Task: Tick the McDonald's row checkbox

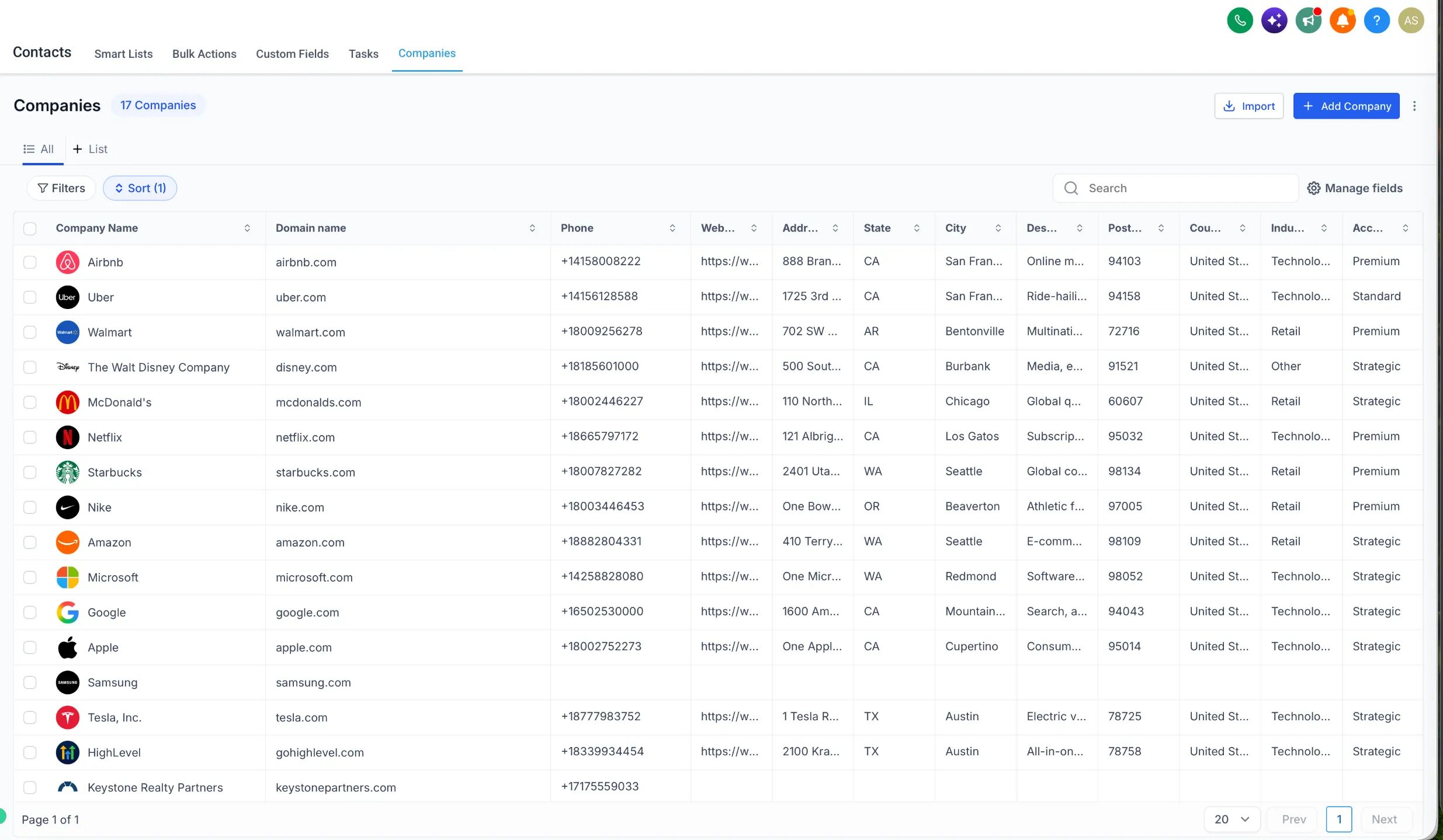Action: [x=30, y=402]
